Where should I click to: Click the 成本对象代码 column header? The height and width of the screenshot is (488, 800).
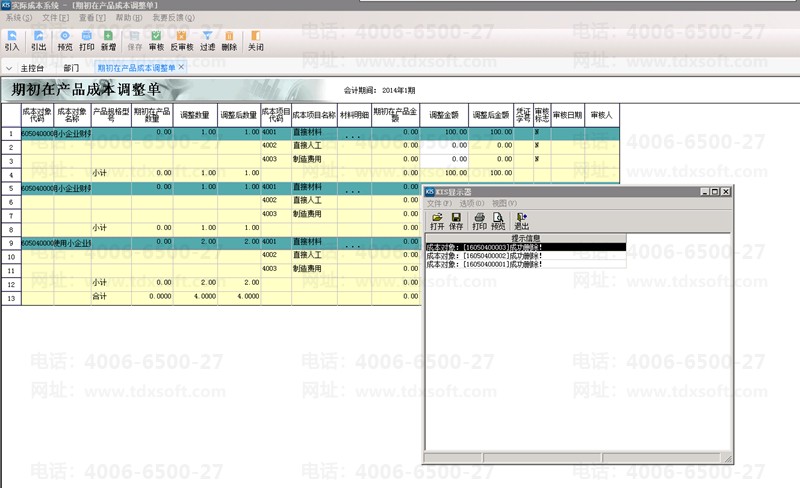tap(37, 115)
